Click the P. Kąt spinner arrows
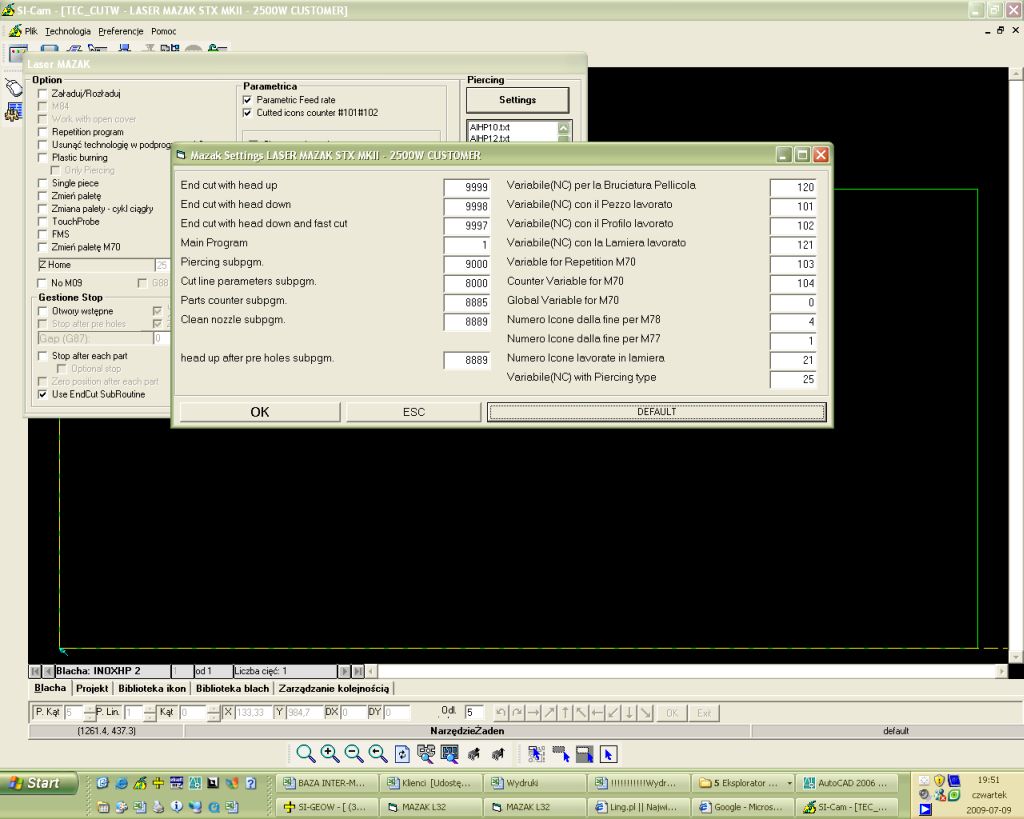 [89, 713]
